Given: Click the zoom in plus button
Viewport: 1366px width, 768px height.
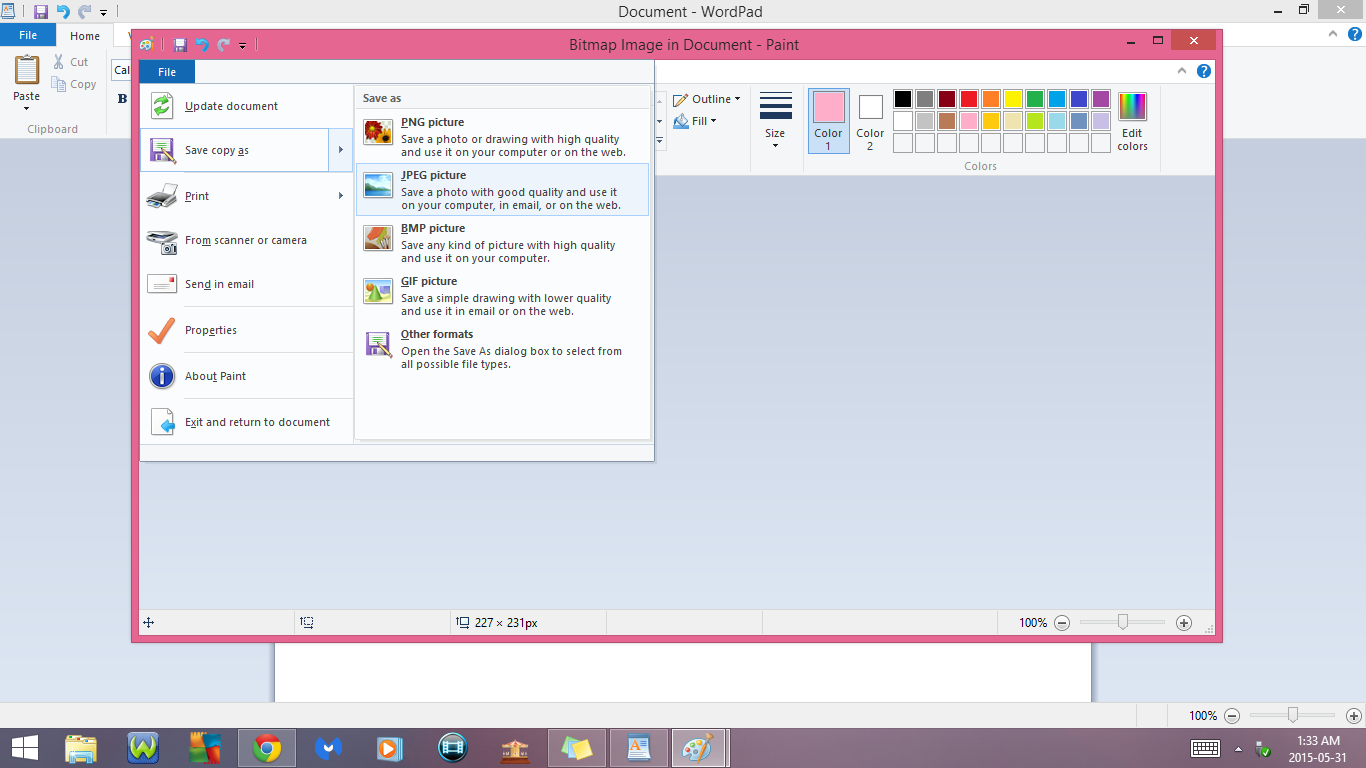Looking at the screenshot, I should point(1183,622).
